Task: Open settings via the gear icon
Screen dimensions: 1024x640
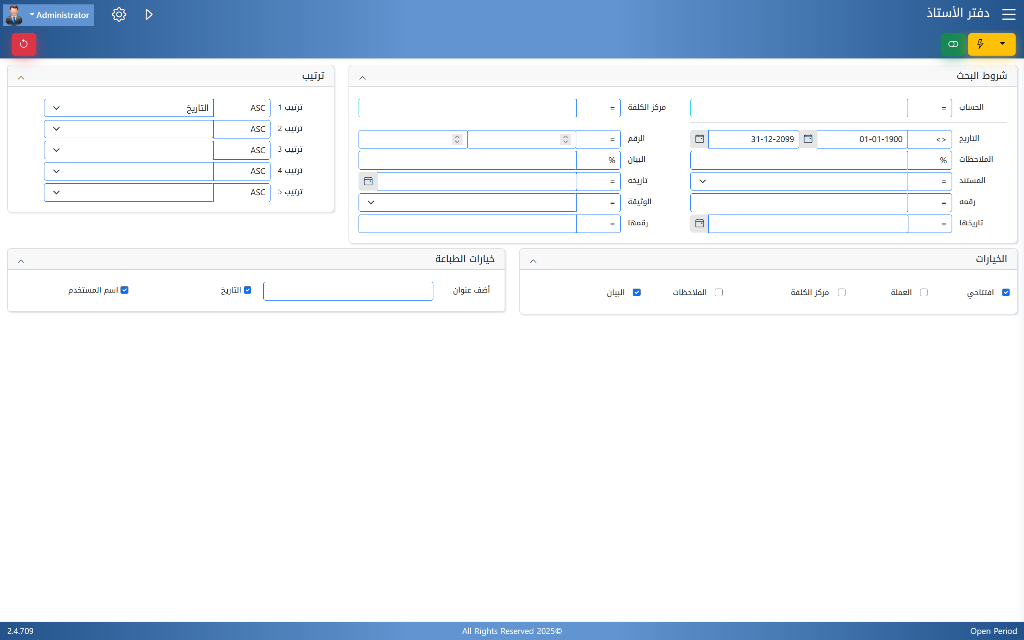Action: (119, 15)
